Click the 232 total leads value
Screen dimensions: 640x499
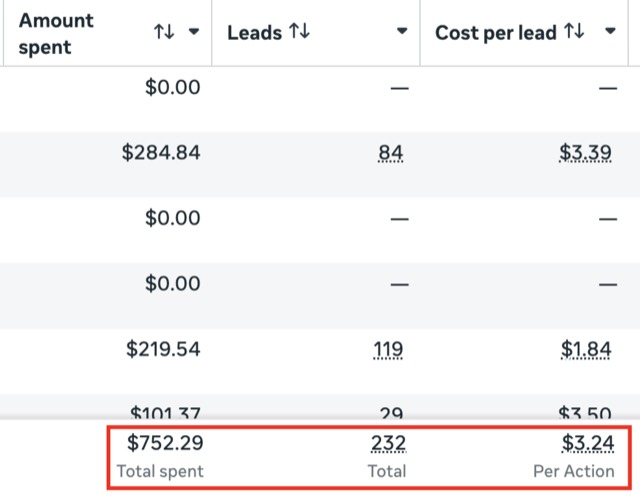pos(388,443)
